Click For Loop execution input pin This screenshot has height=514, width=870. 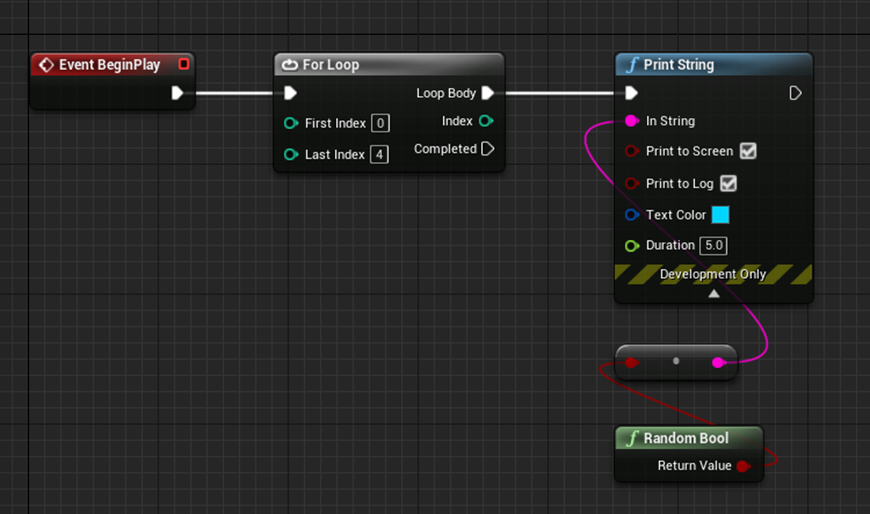click(290, 93)
